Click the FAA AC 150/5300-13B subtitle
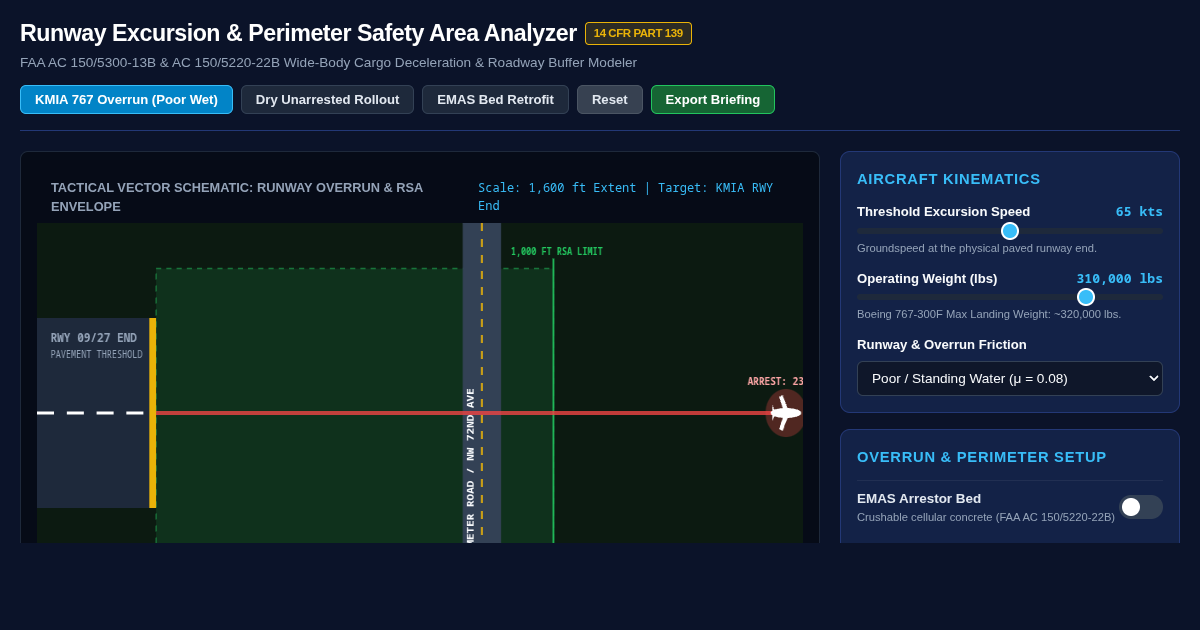This screenshot has width=1200, height=630. pos(328,63)
